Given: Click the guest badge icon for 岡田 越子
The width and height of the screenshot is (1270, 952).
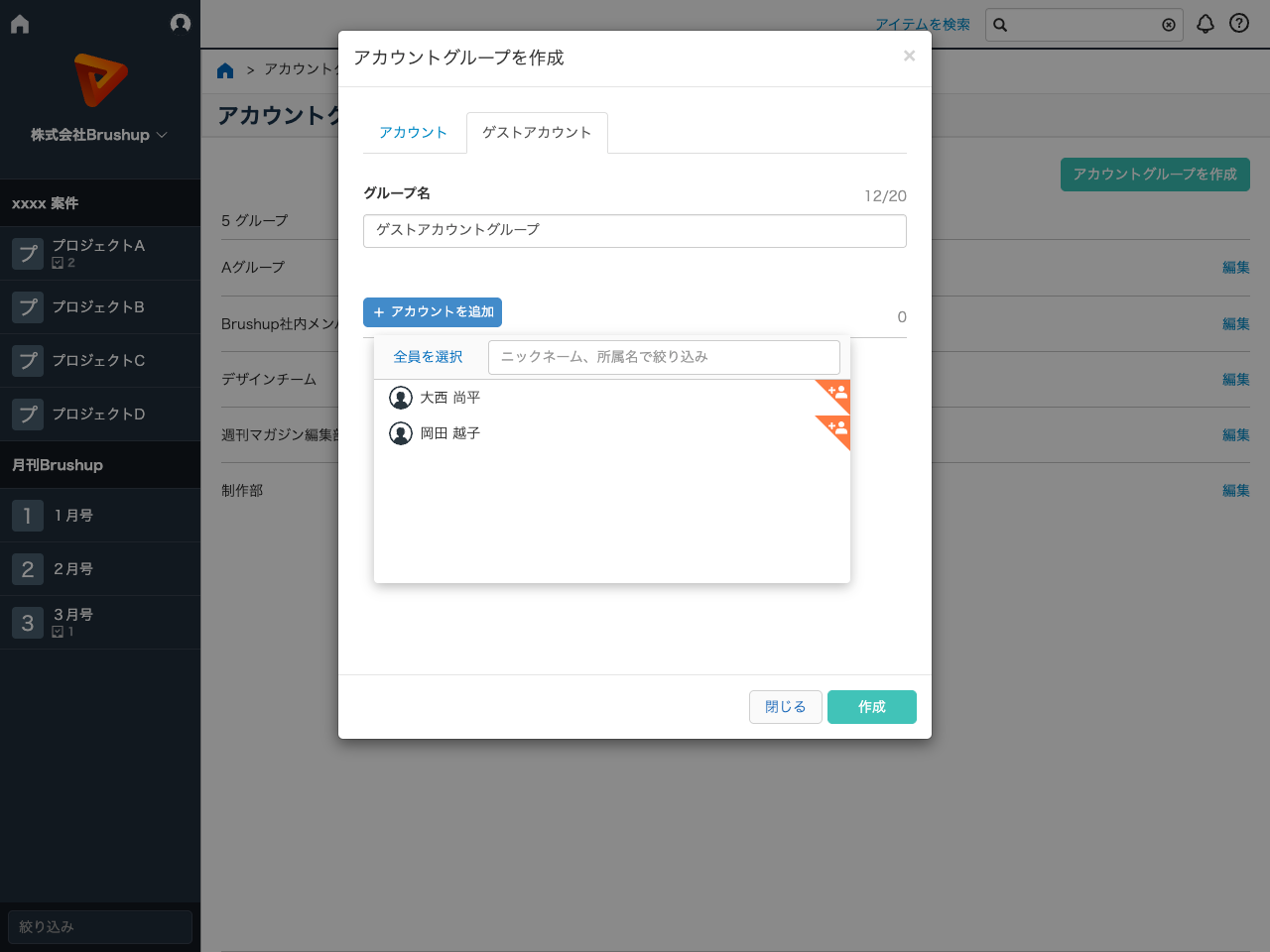Looking at the screenshot, I should pyautogui.click(x=837, y=427).
